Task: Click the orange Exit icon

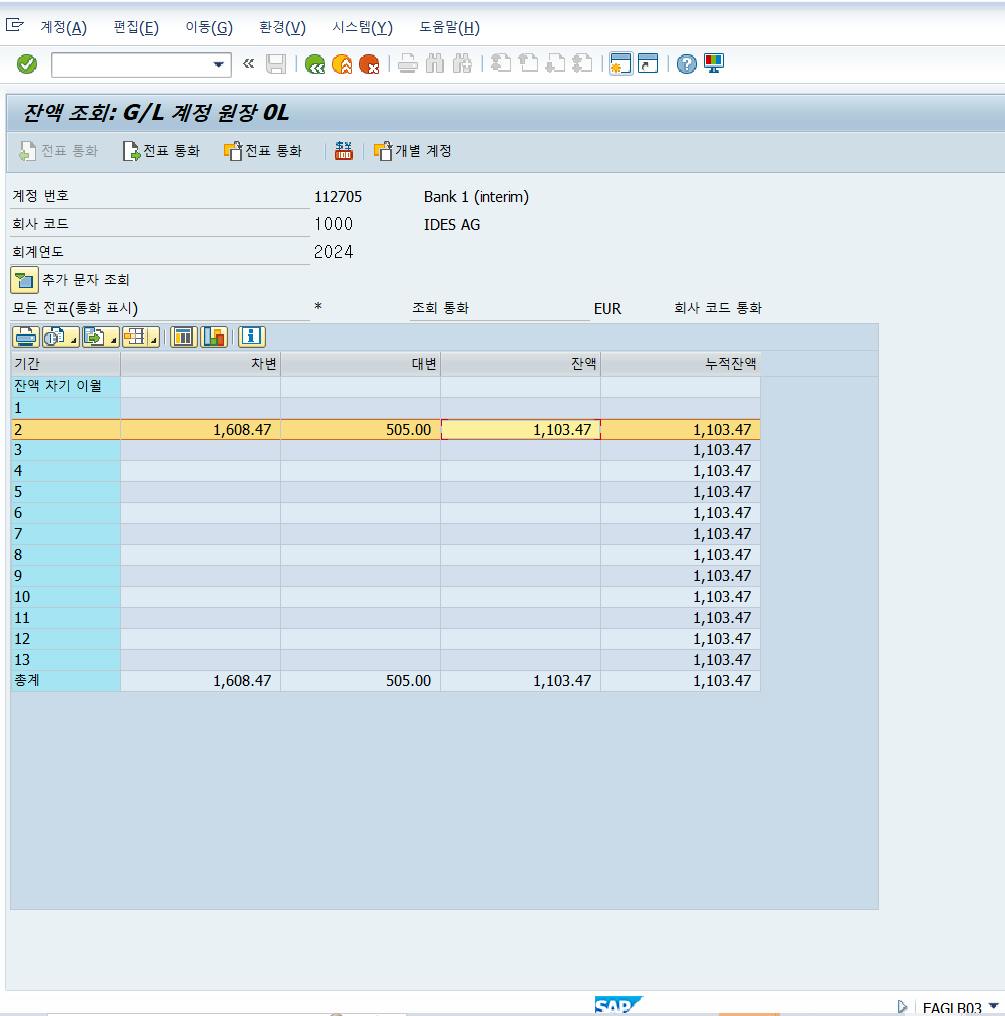Action: (x=342, y=64)
